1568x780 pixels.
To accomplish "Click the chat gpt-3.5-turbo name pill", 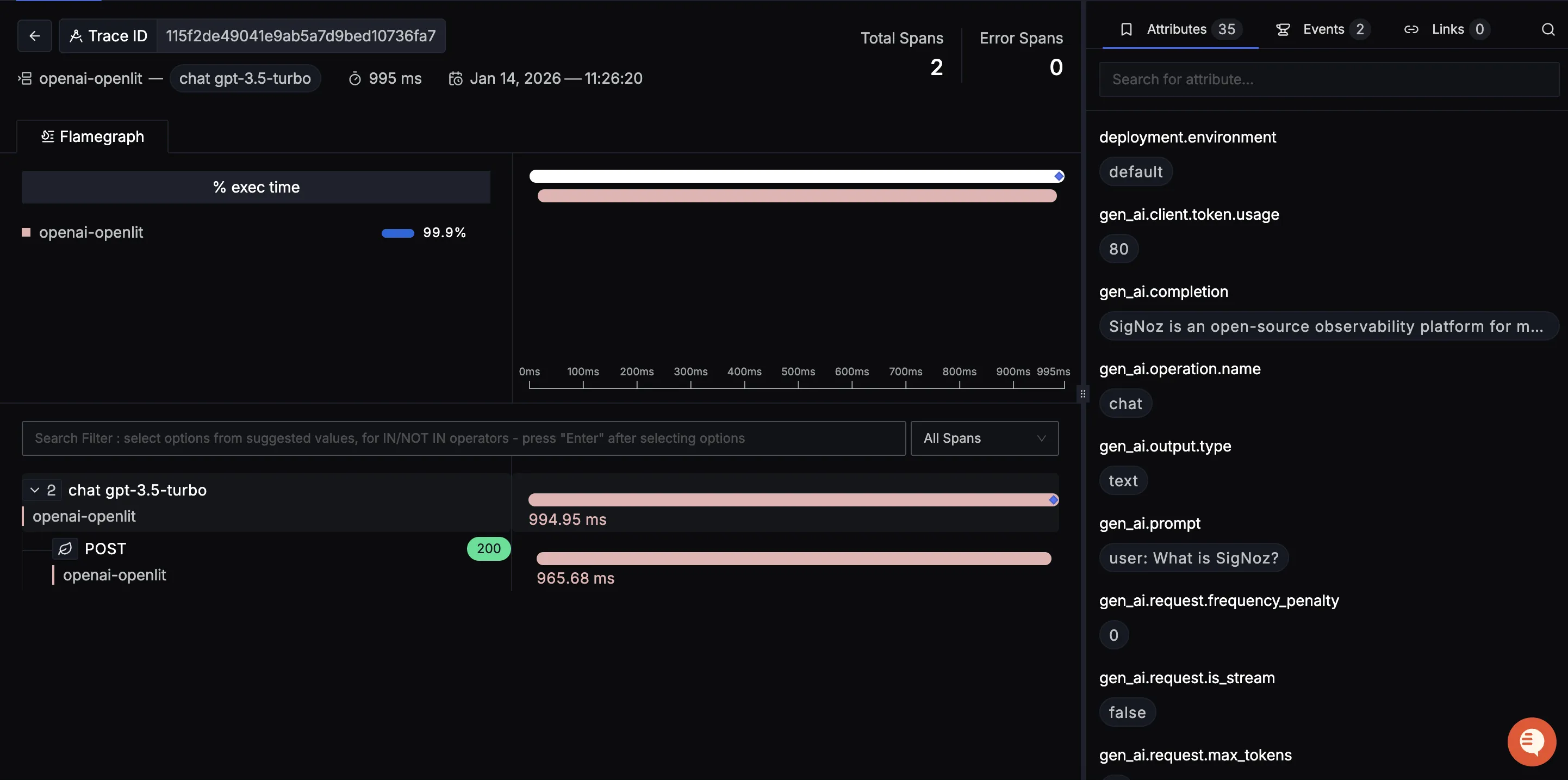I will [x=245, y=78].
